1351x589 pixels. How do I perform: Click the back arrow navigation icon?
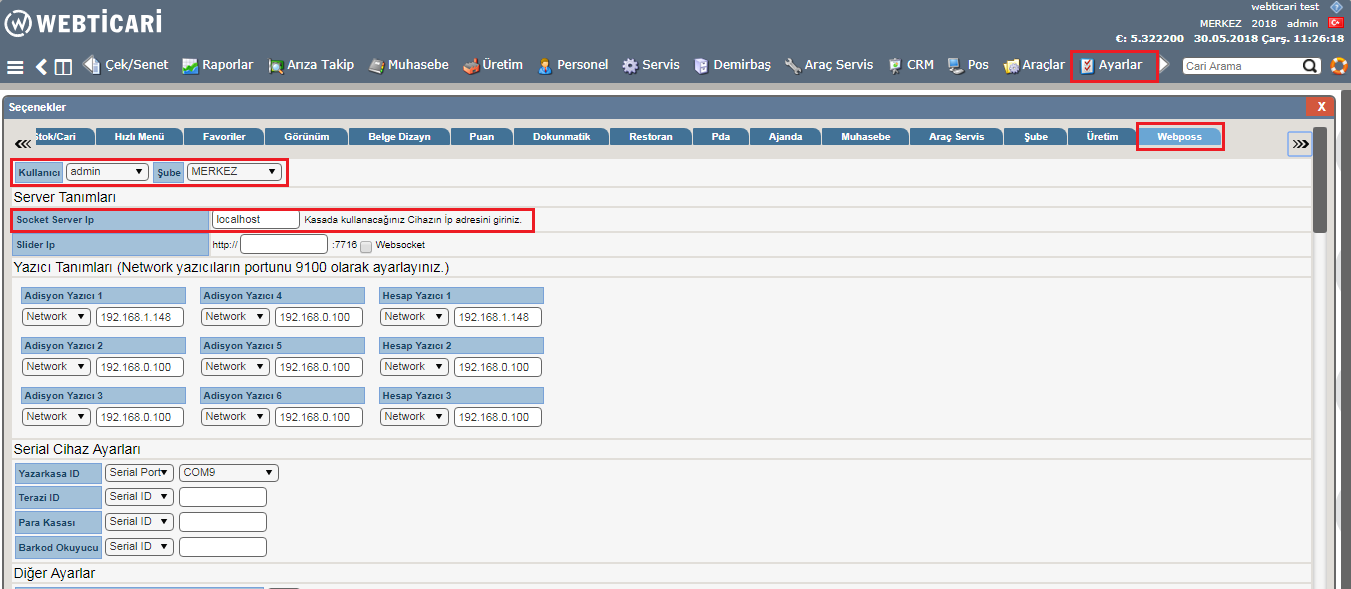(41, 67)
